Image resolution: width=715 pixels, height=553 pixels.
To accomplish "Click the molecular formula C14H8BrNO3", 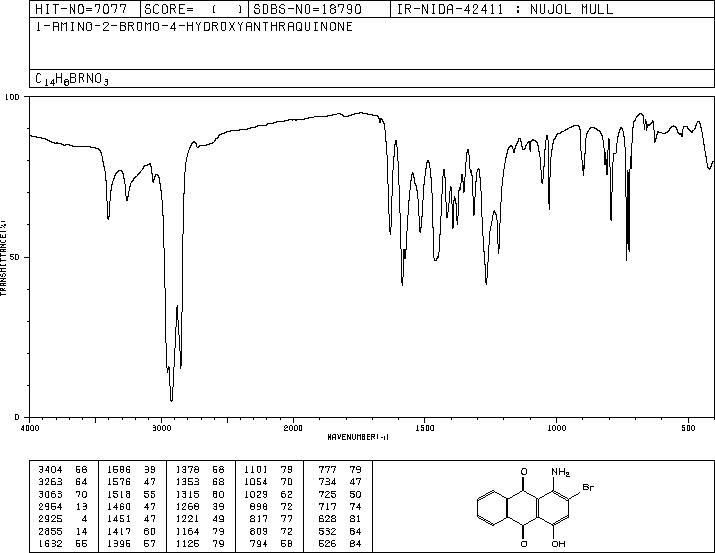I will 72,79.
